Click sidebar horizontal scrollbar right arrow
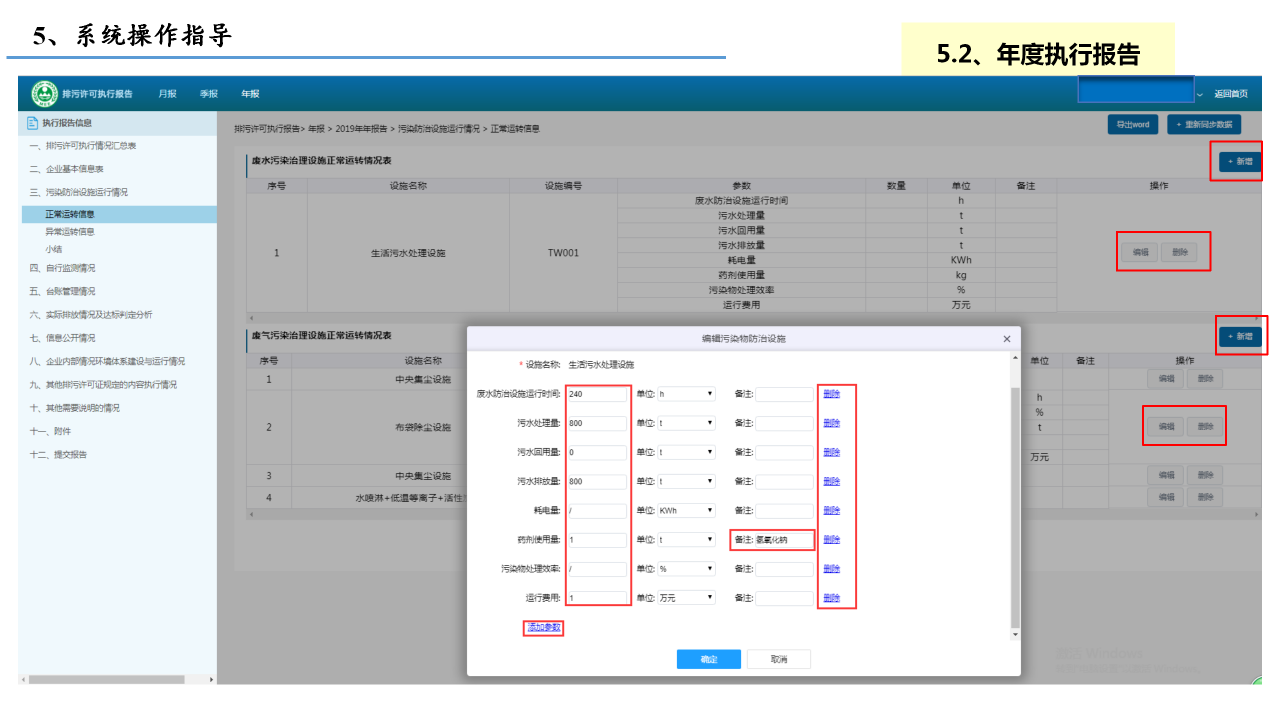The width and height of the screenshot is (1280, 720). click(x=211, y=679)
